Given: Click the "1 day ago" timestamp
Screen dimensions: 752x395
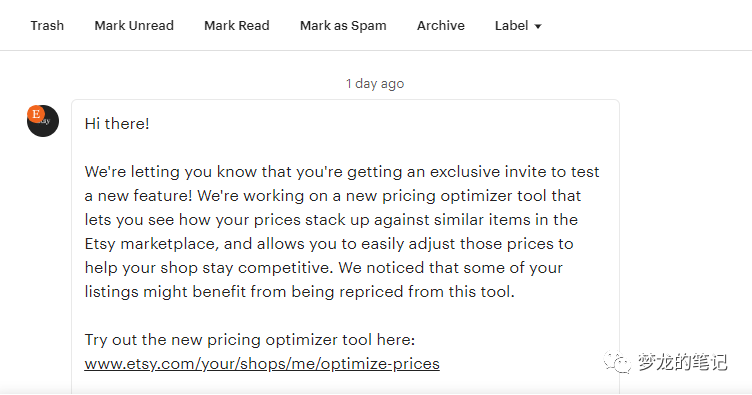Looking at the screenshot, I should (x=375, y=83).
